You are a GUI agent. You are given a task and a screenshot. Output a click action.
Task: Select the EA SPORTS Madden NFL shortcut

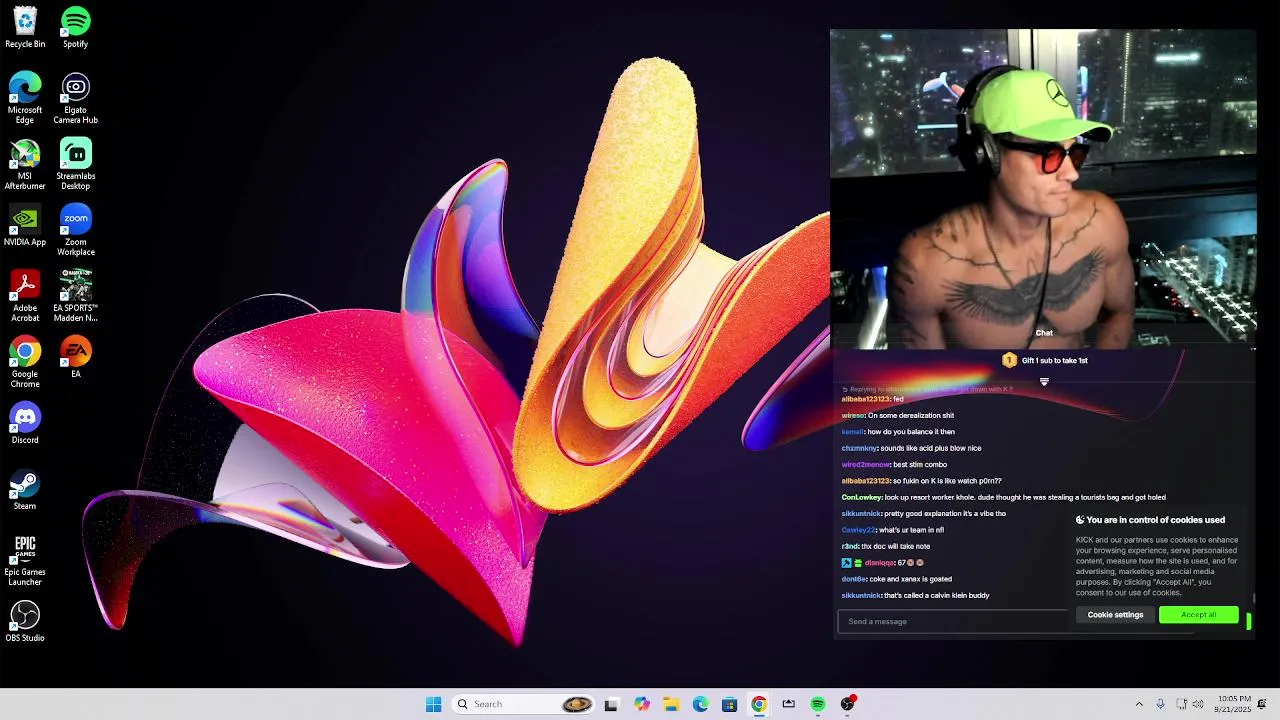pyautogui.click(x=75, y=296)
